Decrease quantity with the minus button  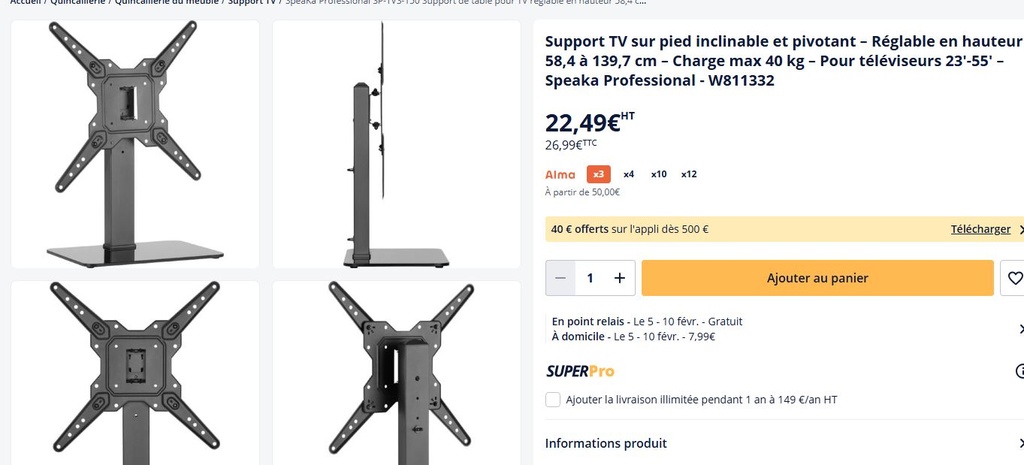pyautogui.click(x=560, y=278)
